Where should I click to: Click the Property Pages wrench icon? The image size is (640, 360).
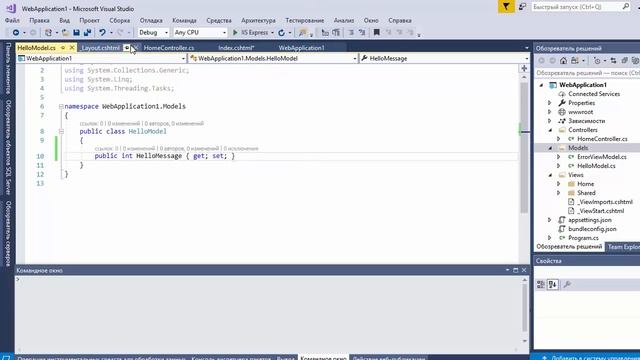click(x=567, y=284)
